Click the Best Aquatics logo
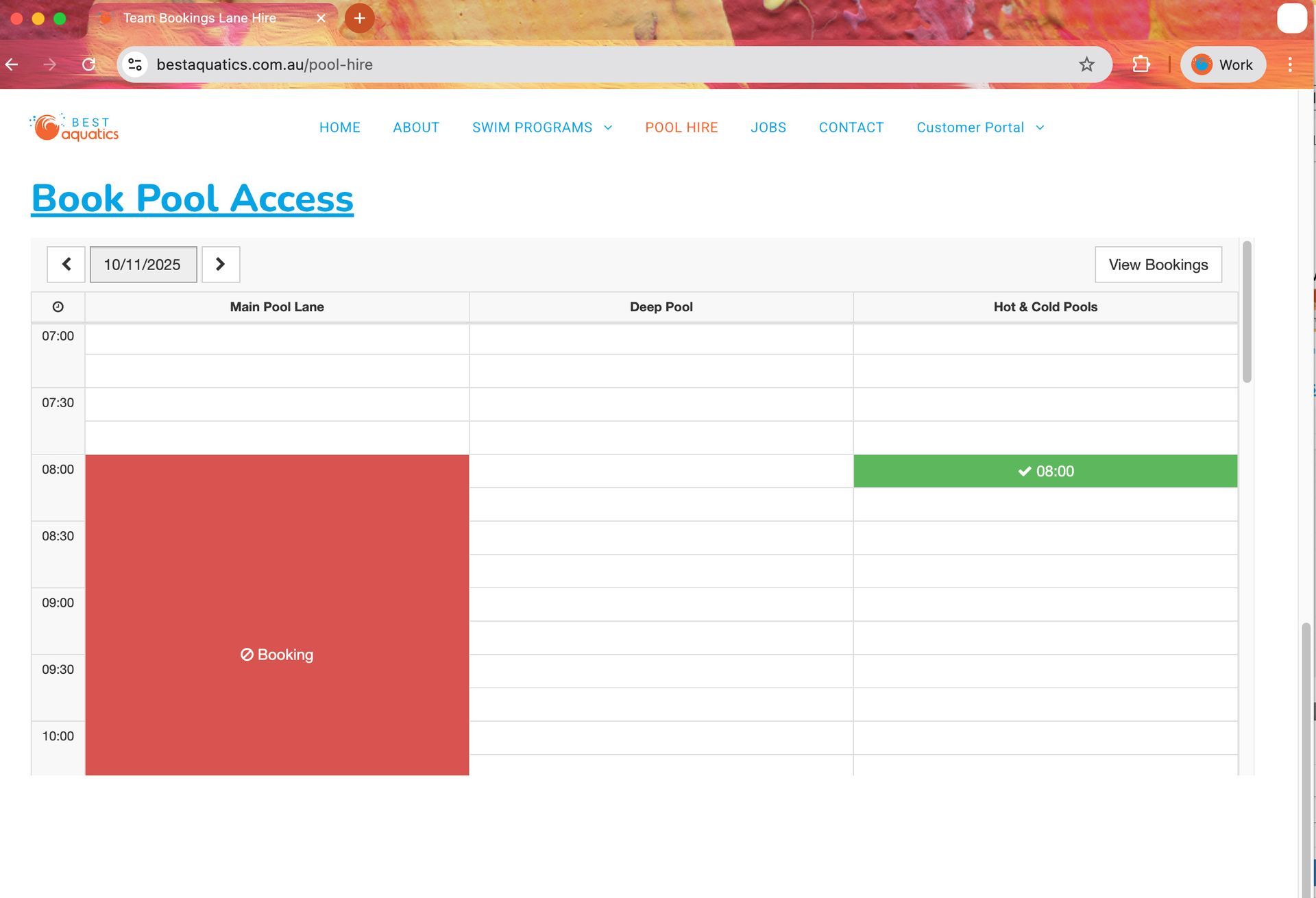The height and width of the screenshot is (898, 1316). [x=74, y=128]
